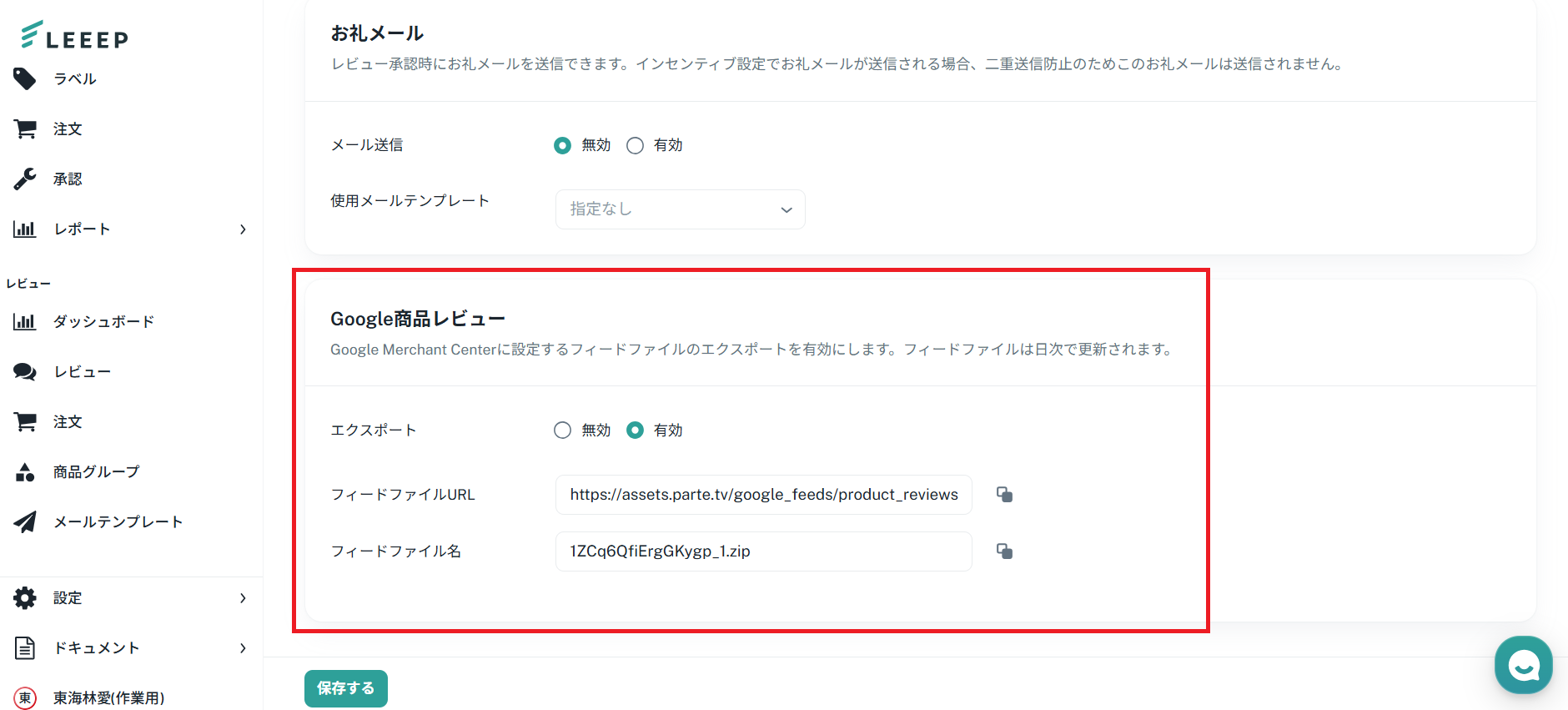Open the chat support widget

click(1524, 665)
